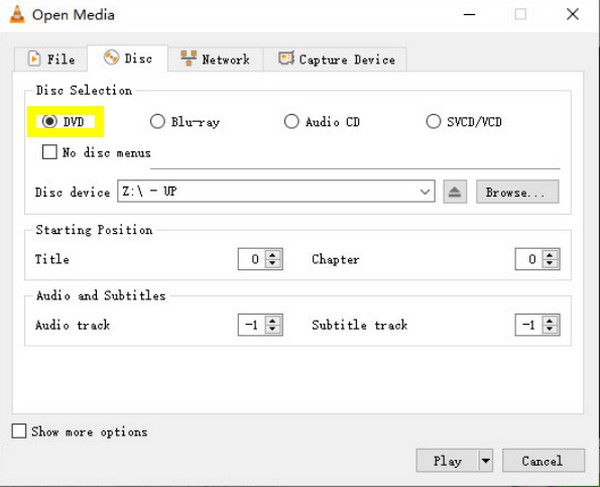Select the SVCD/VCD radio option

[433, 122]
